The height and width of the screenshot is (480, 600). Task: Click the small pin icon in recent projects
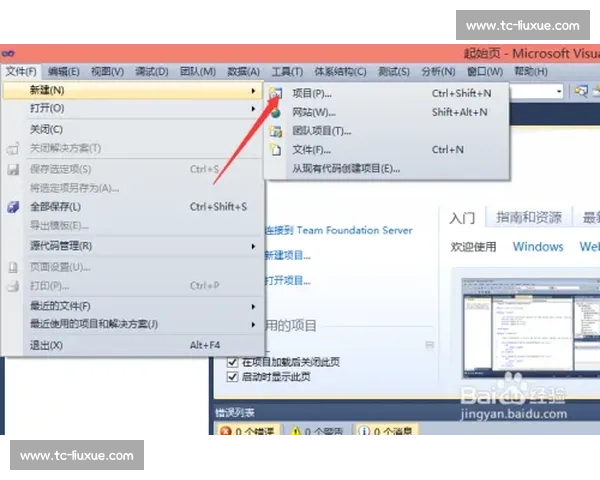[x=430, y=345]
